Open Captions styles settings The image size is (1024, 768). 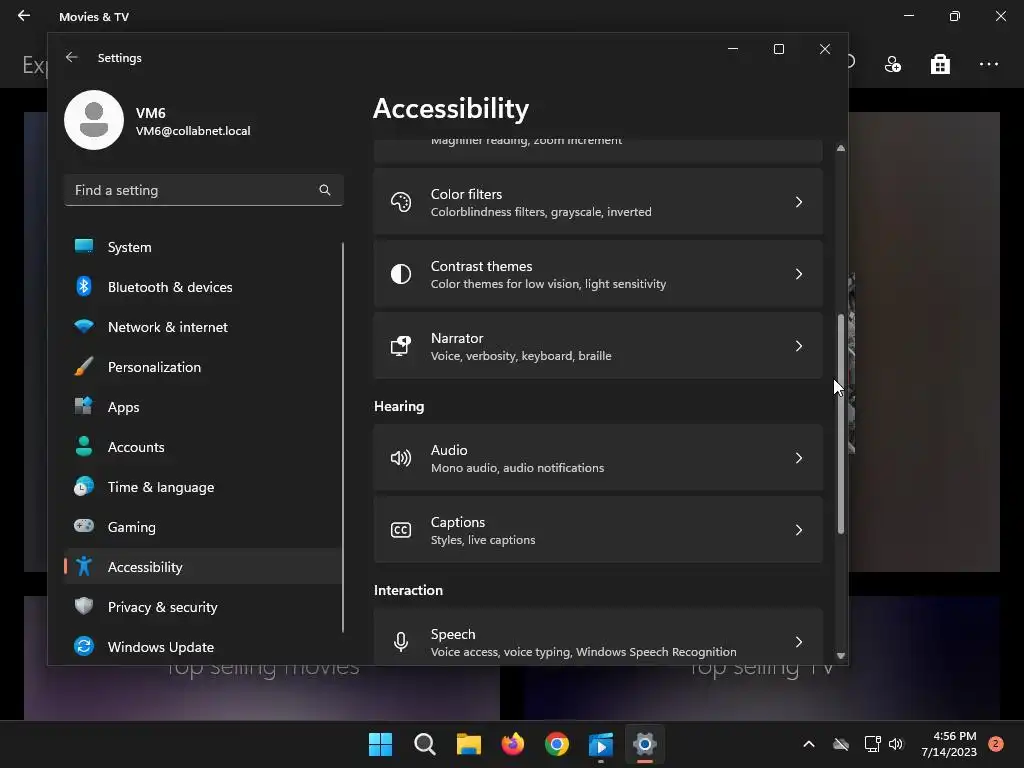click(x=598, y=530)
